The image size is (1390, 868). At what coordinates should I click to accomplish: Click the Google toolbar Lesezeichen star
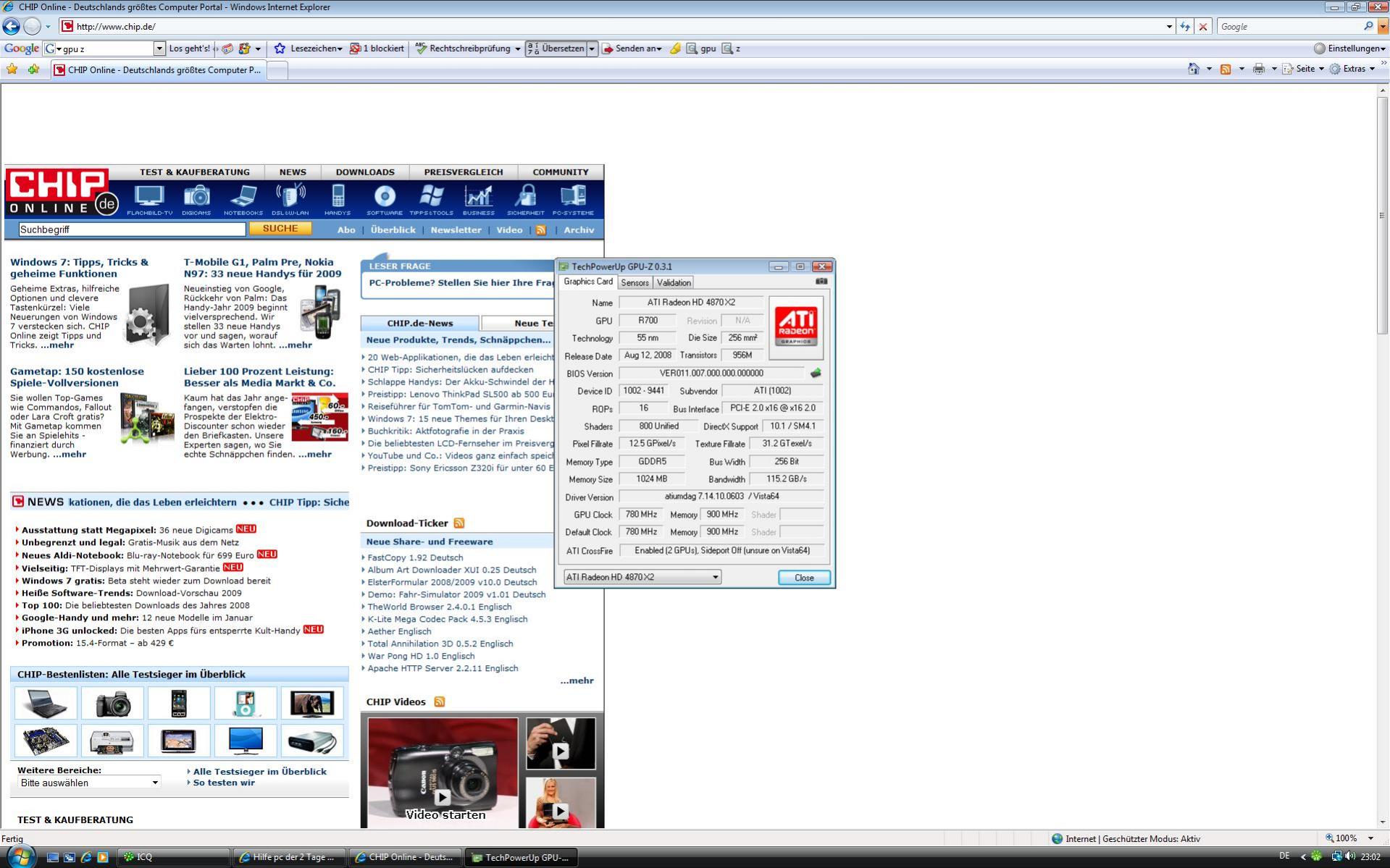tap(280, 49)
